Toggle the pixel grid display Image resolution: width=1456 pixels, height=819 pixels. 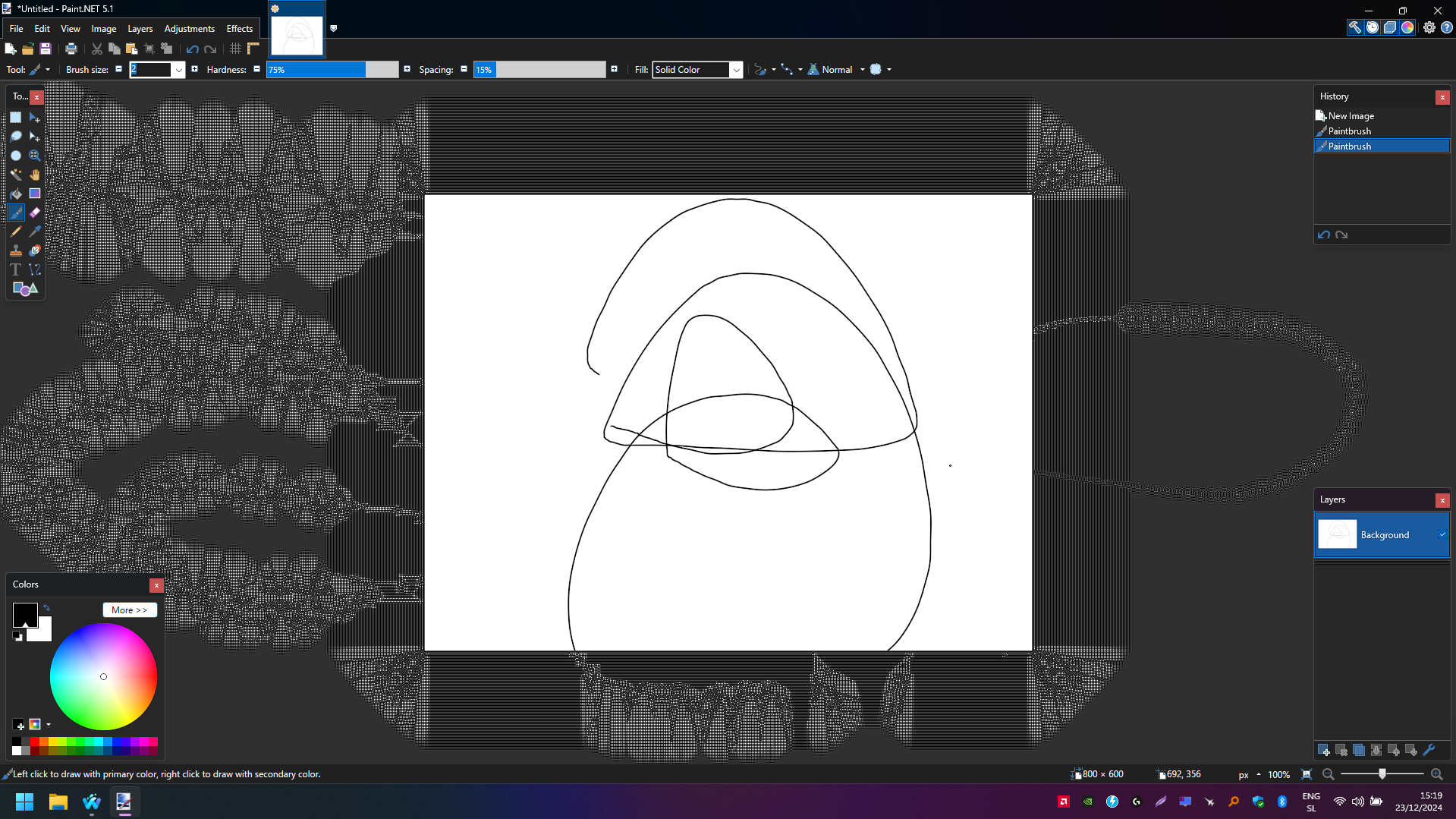coord(236,49)
